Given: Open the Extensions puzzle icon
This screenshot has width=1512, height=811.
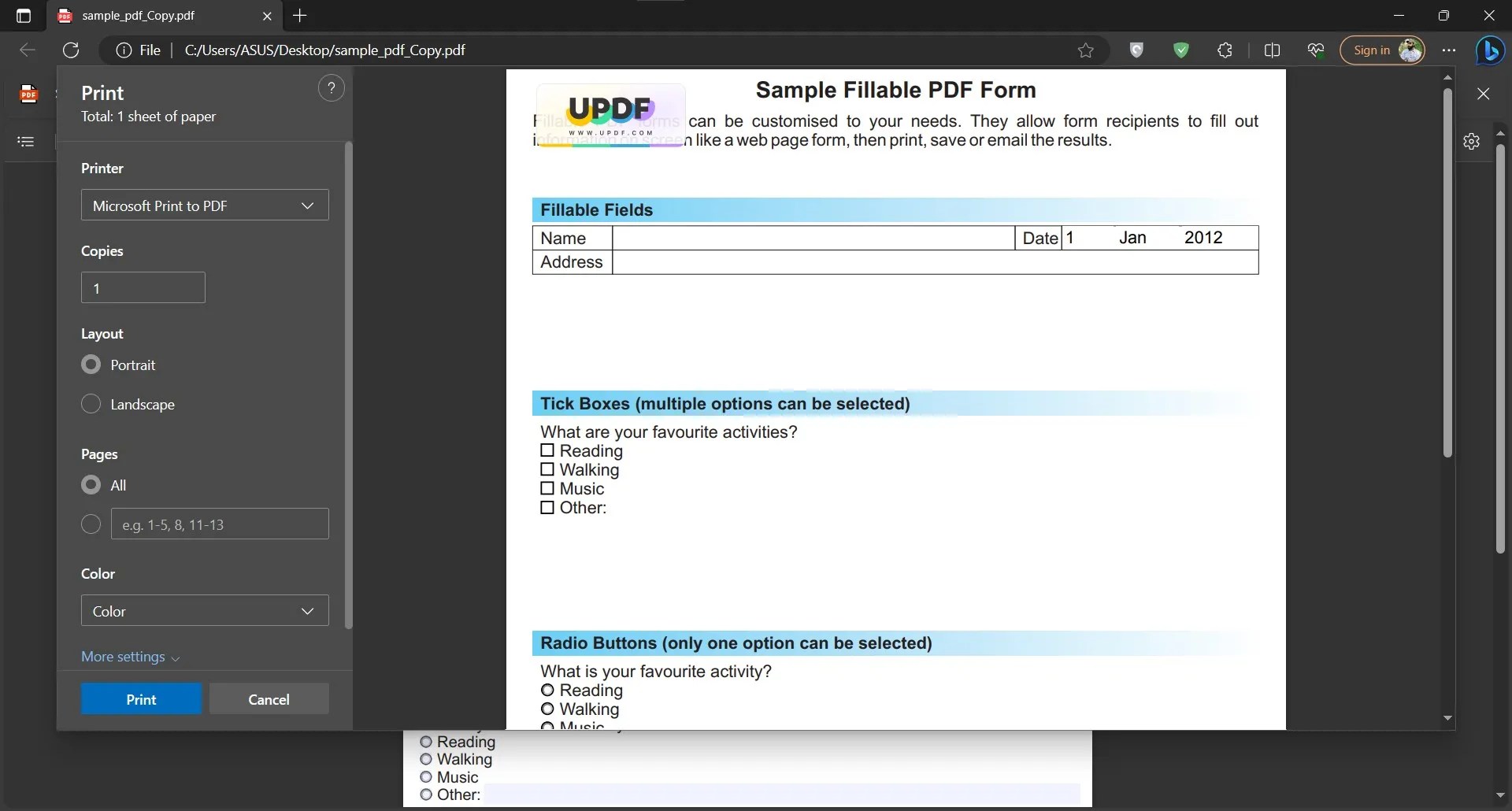Looking at the screenshot, I should 1225,50.
